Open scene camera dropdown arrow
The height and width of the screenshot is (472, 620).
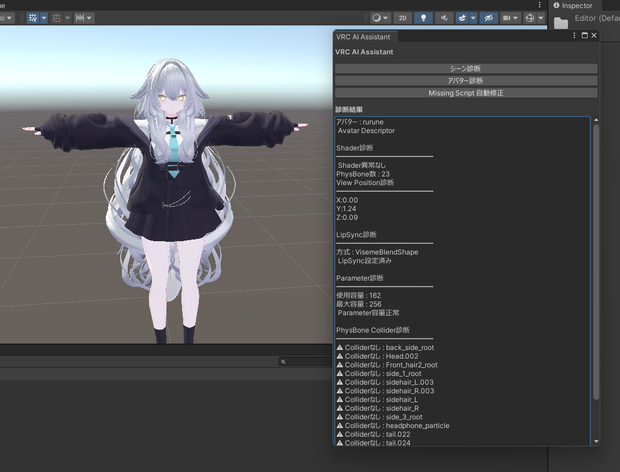516,18
